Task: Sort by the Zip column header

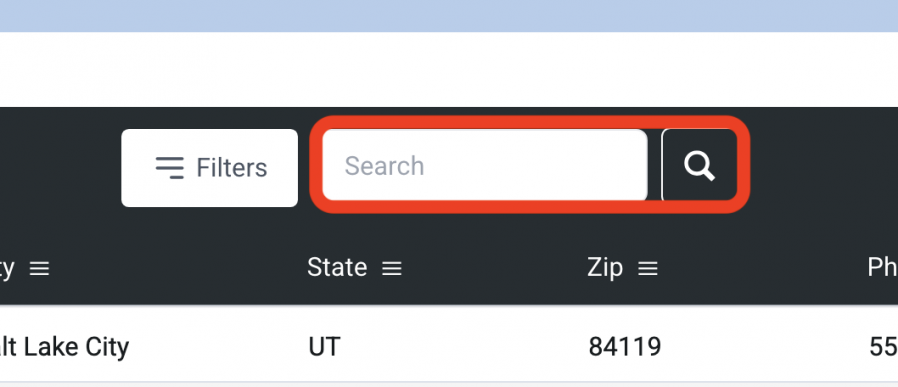Action: (605, 268)
